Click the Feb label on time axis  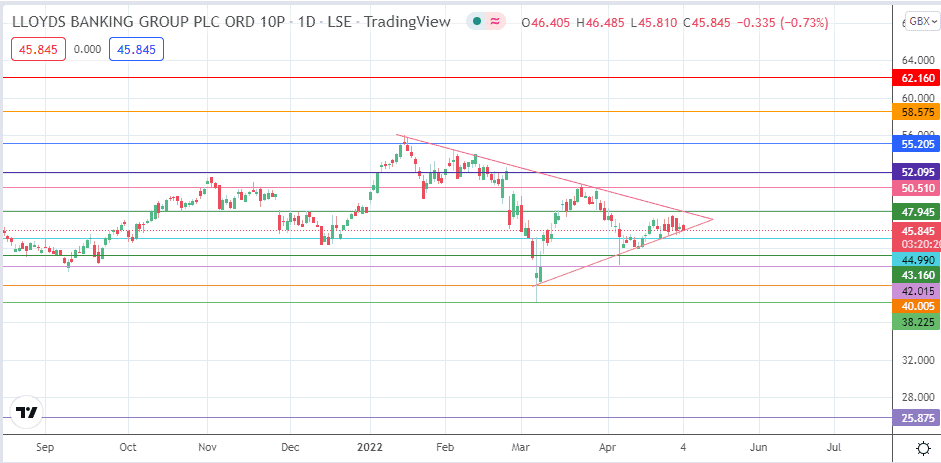[x=445, y=447]
